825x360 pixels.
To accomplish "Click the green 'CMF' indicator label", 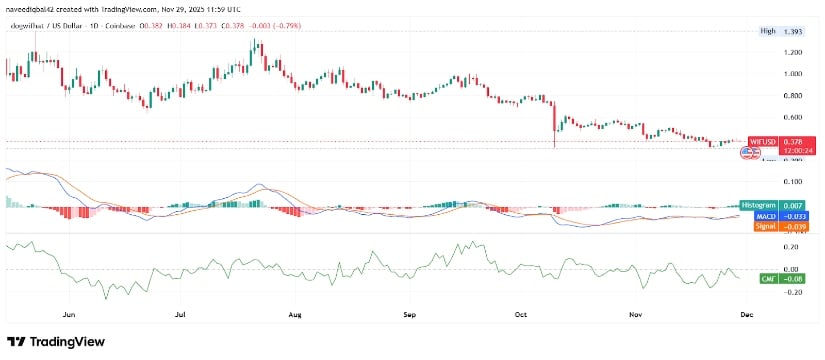I will (768, 279).
